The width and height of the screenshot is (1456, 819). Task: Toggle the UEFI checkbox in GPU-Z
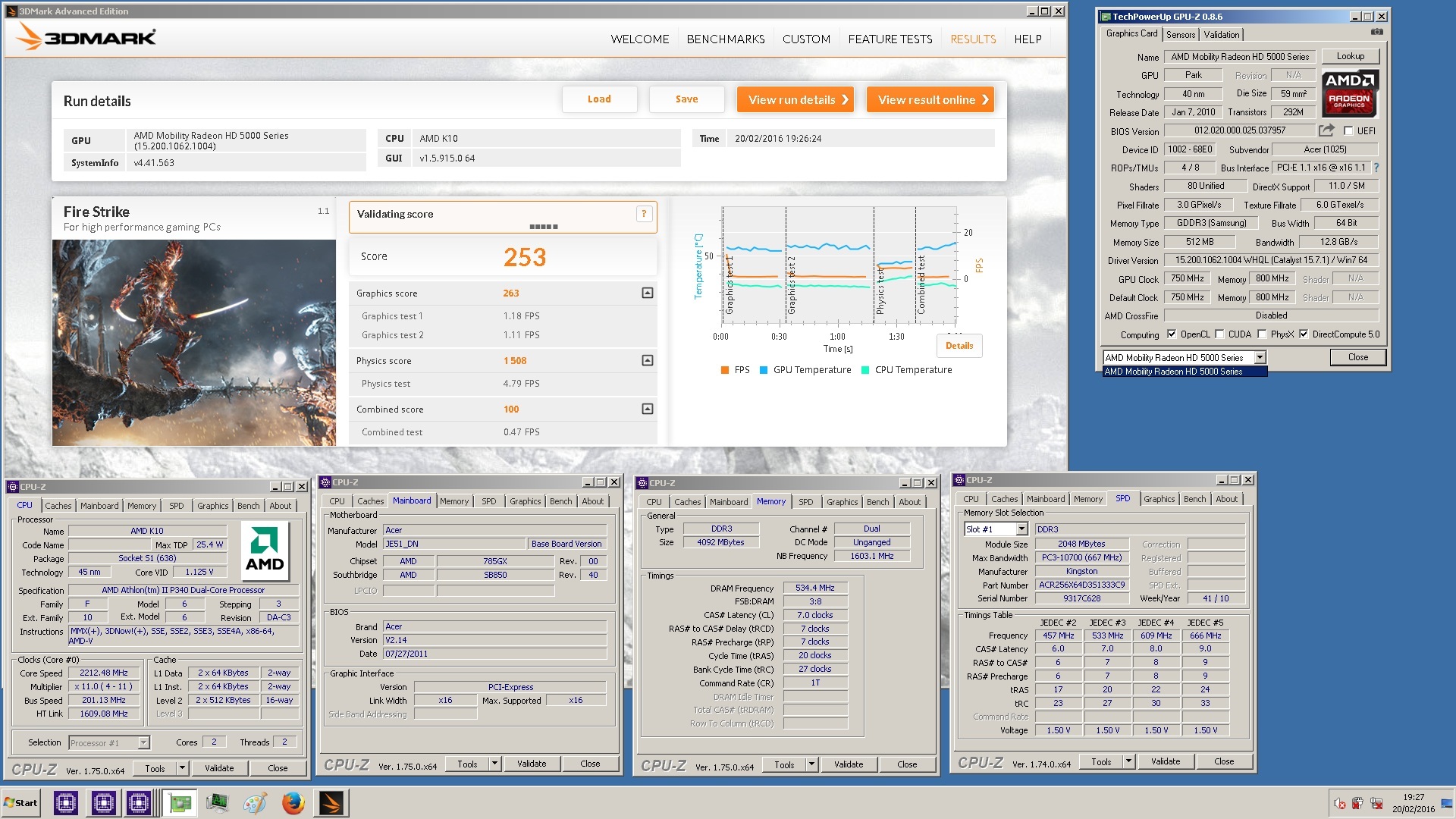tap(1348, 131)
